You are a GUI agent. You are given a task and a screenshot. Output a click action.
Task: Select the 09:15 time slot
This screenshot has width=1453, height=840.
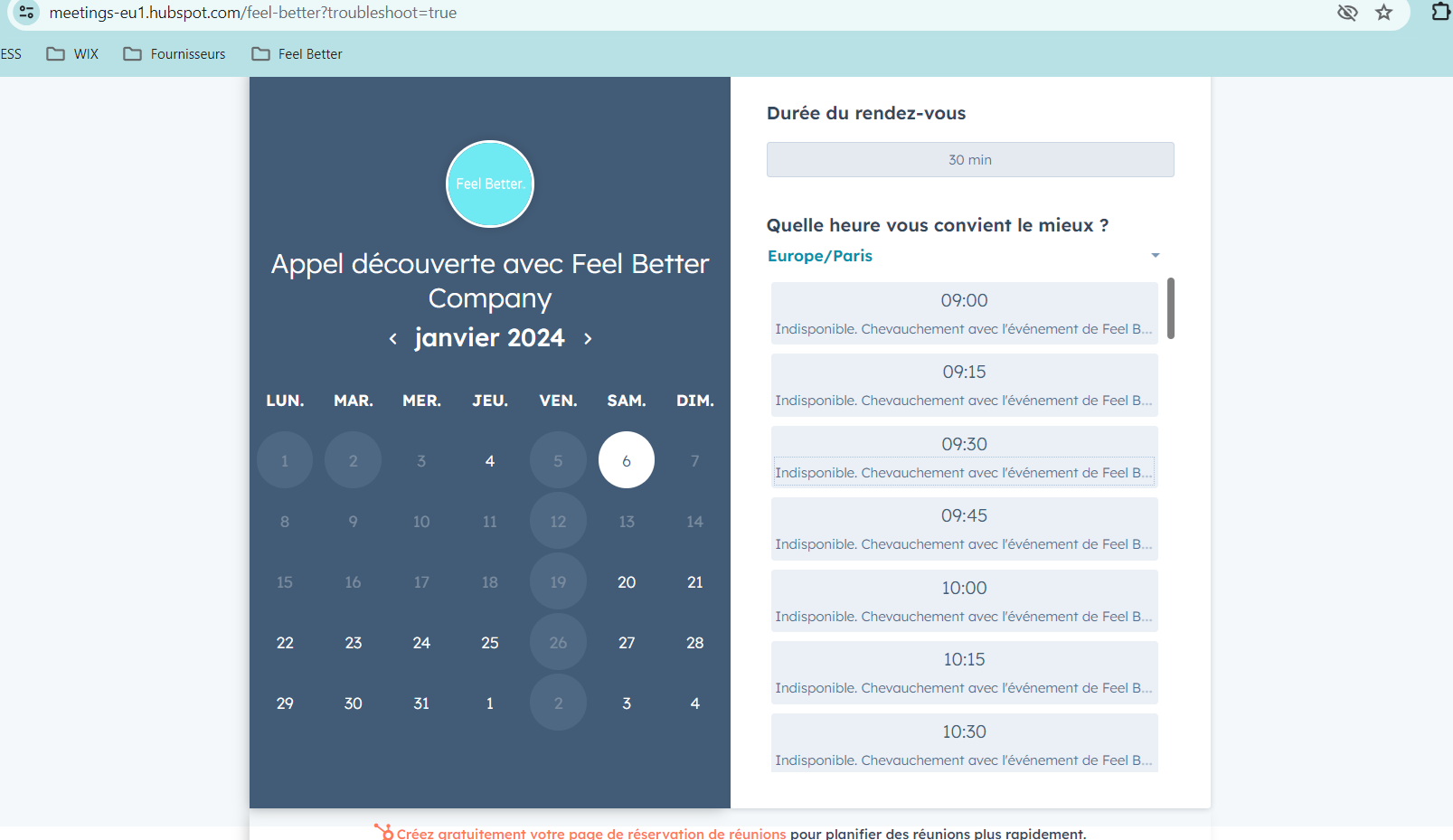tap(964, 385)
